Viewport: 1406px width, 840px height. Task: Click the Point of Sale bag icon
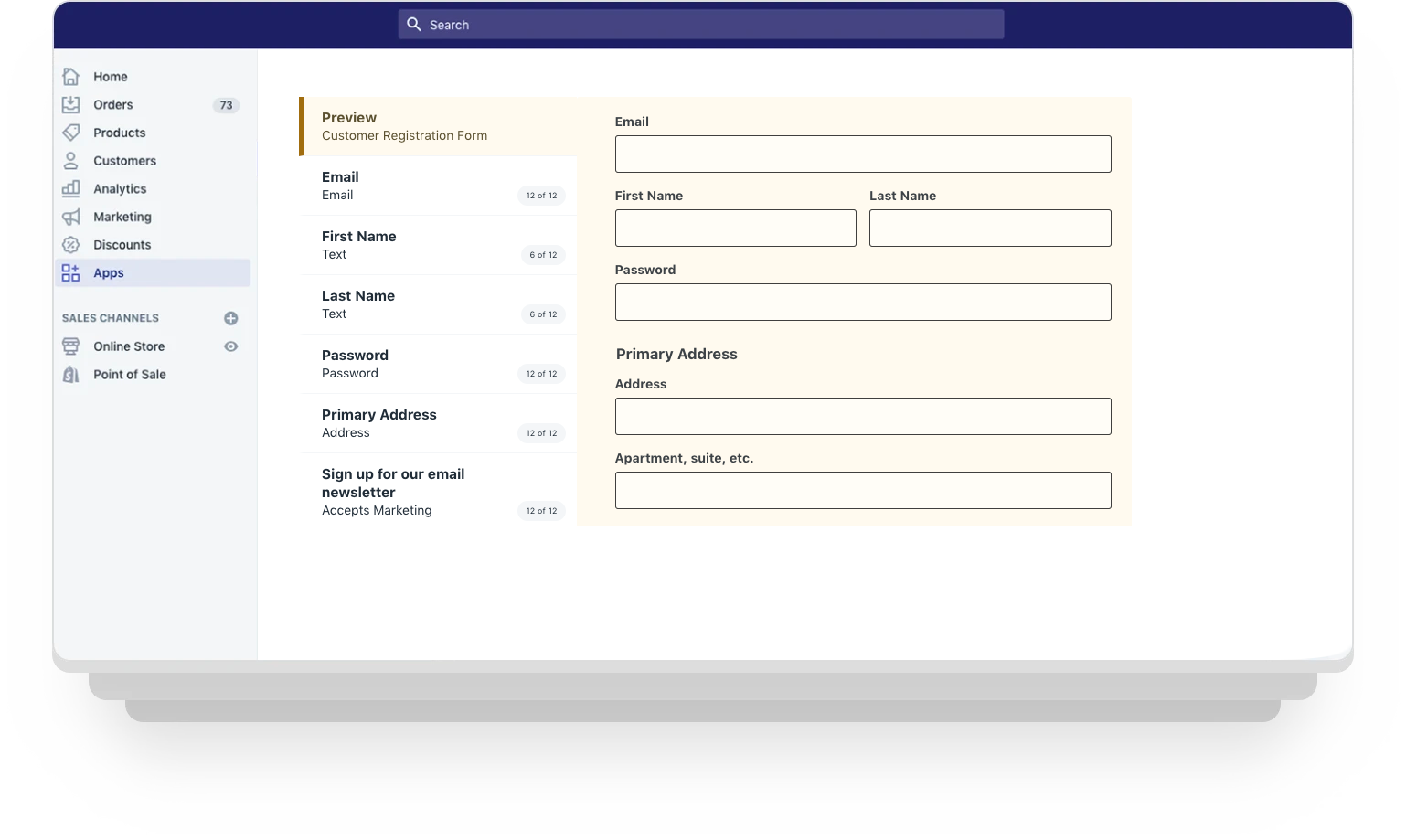70,375
